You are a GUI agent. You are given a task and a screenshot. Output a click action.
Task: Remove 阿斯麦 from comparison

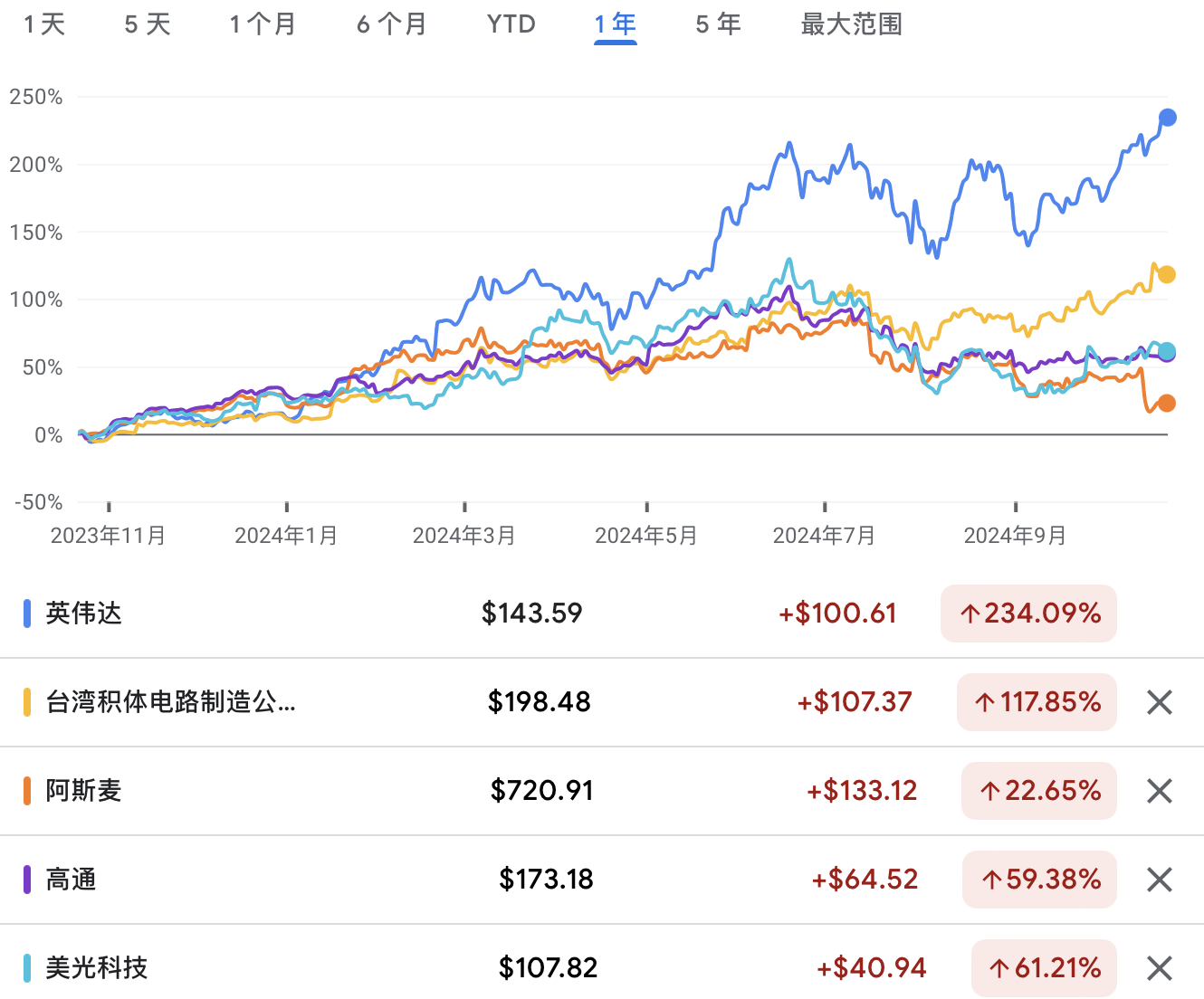point(1160,791)
